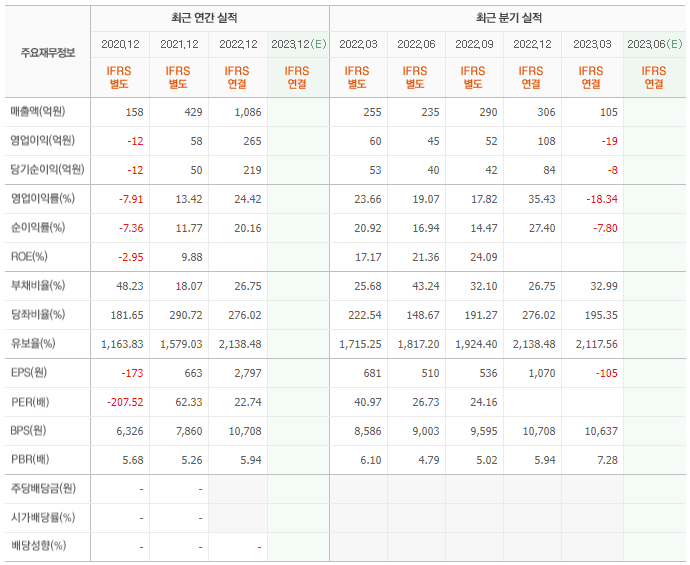The height and width of the screenshot is (565, 690).
Task: Select the 2023.12(E) estimate column header
Action: (299, 44)
